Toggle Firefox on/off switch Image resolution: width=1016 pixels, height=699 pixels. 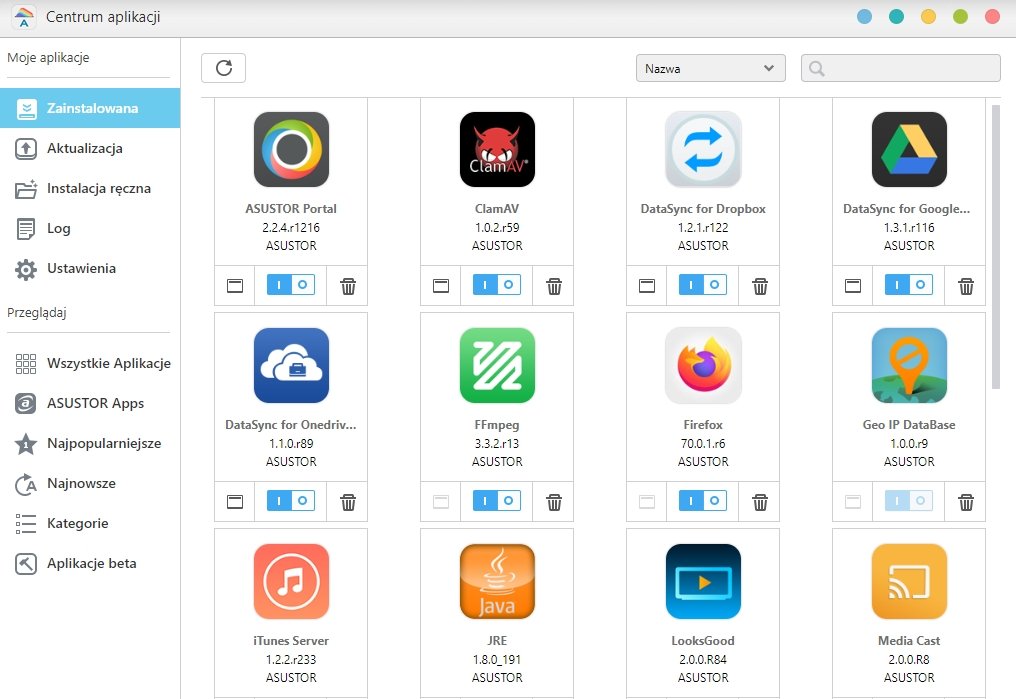click(703, 501)
